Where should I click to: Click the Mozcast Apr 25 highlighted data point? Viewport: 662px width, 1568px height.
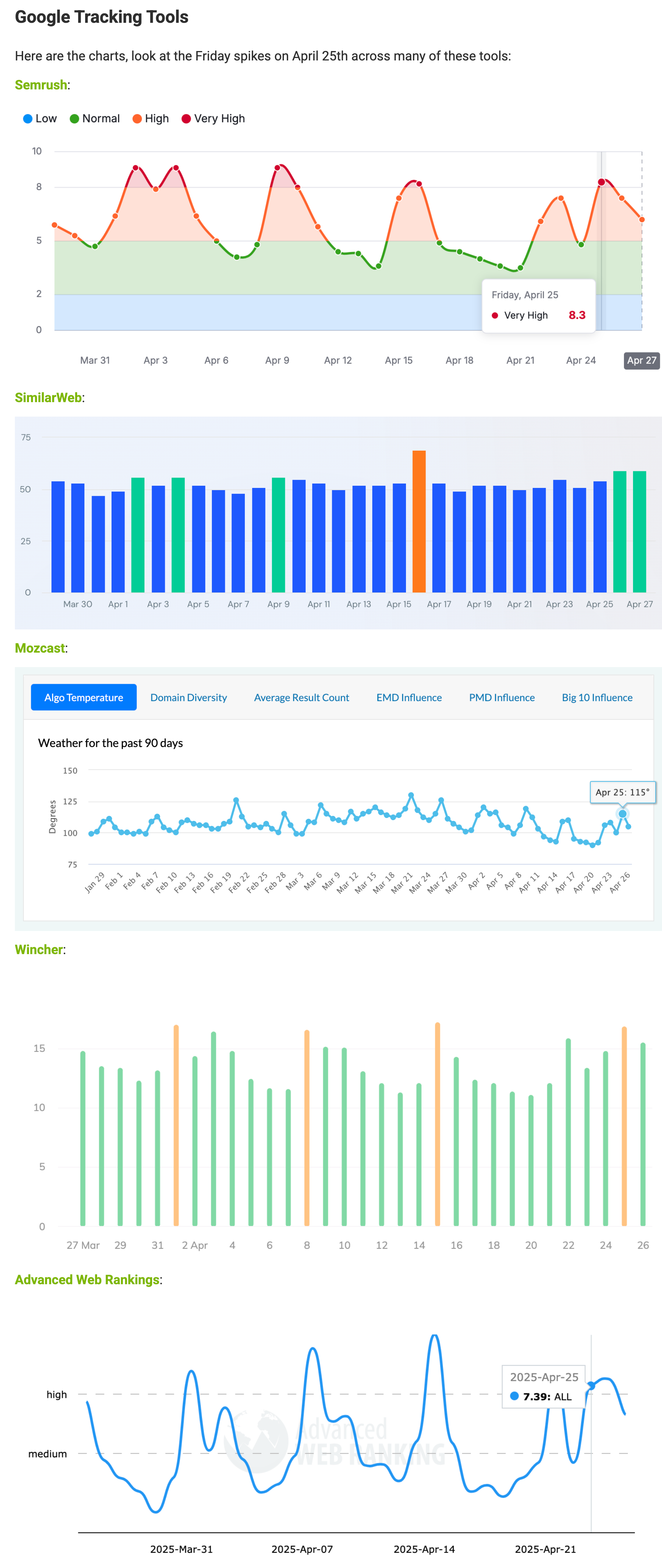[x=622, y=814]
